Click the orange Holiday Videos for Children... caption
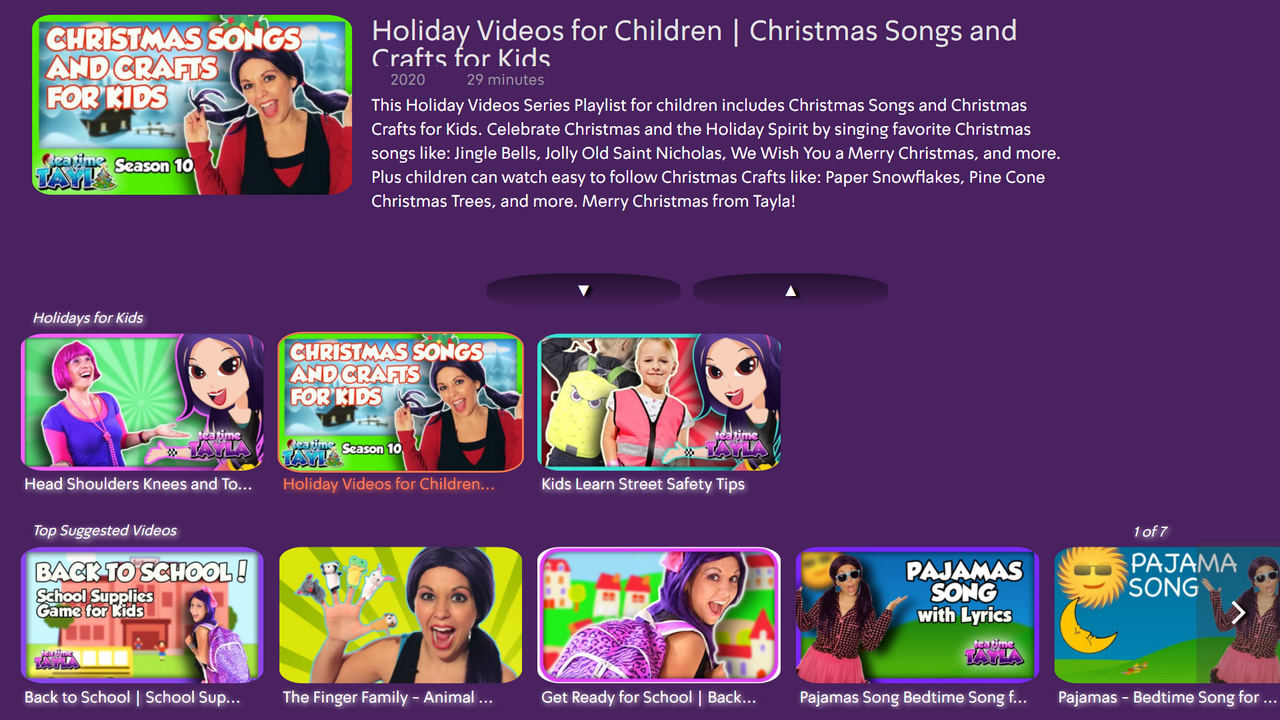Image resolution: width=1280 pixels, height=720 pixels. pos(389,484)
